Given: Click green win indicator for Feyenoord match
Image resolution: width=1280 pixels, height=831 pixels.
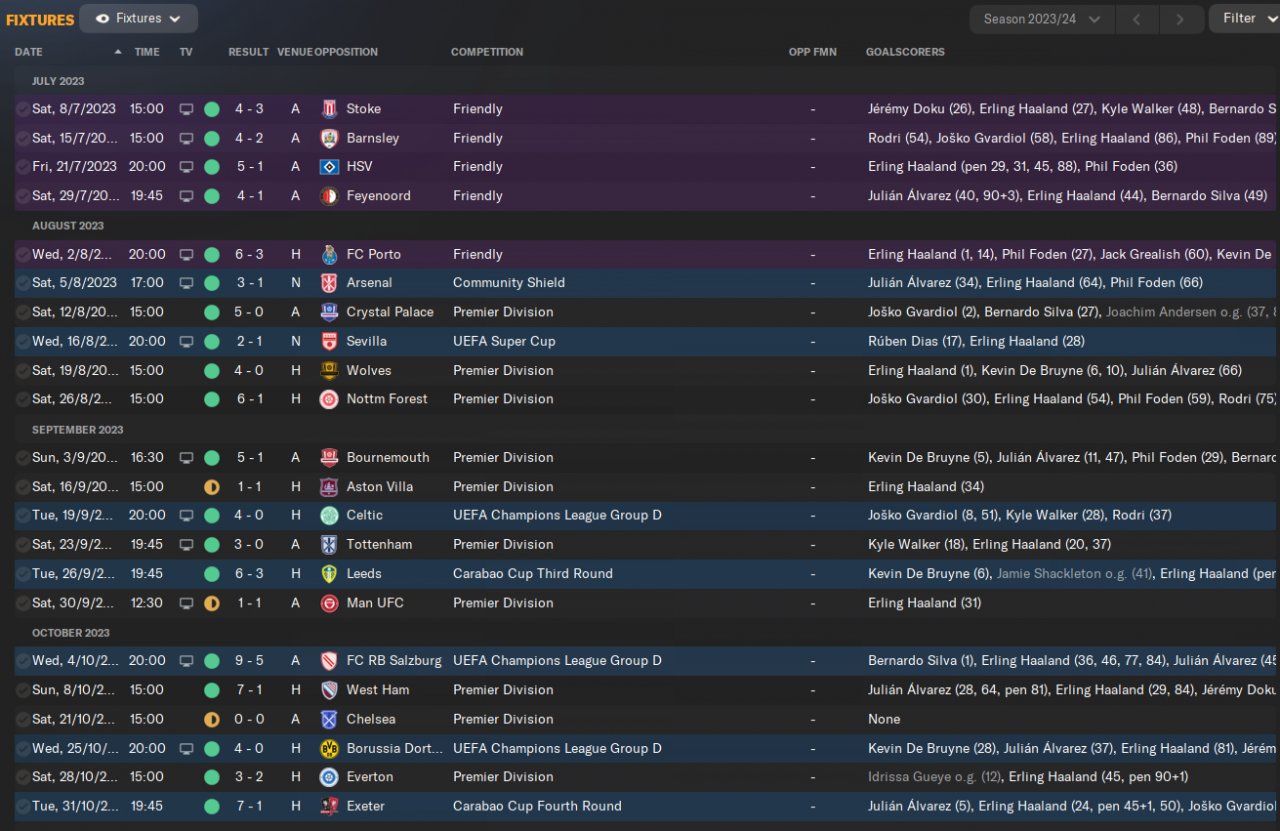Looking at the screenshot, I should [x=212, y=196].
